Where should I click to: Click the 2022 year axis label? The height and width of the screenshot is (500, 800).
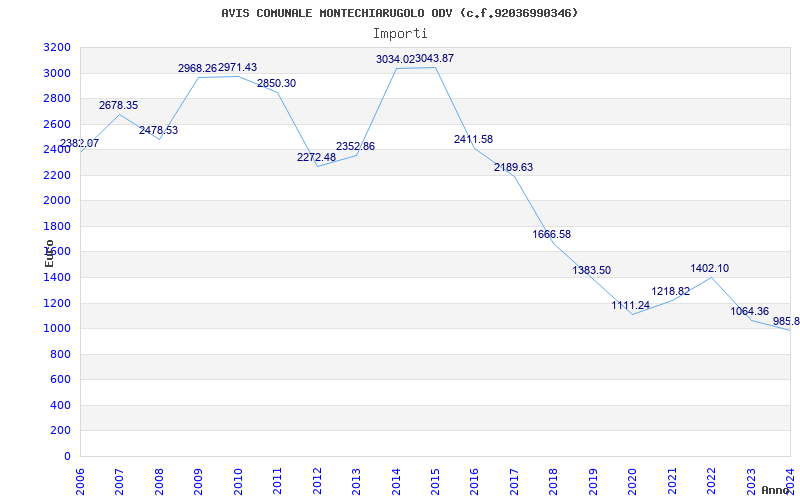coord(711,482)
